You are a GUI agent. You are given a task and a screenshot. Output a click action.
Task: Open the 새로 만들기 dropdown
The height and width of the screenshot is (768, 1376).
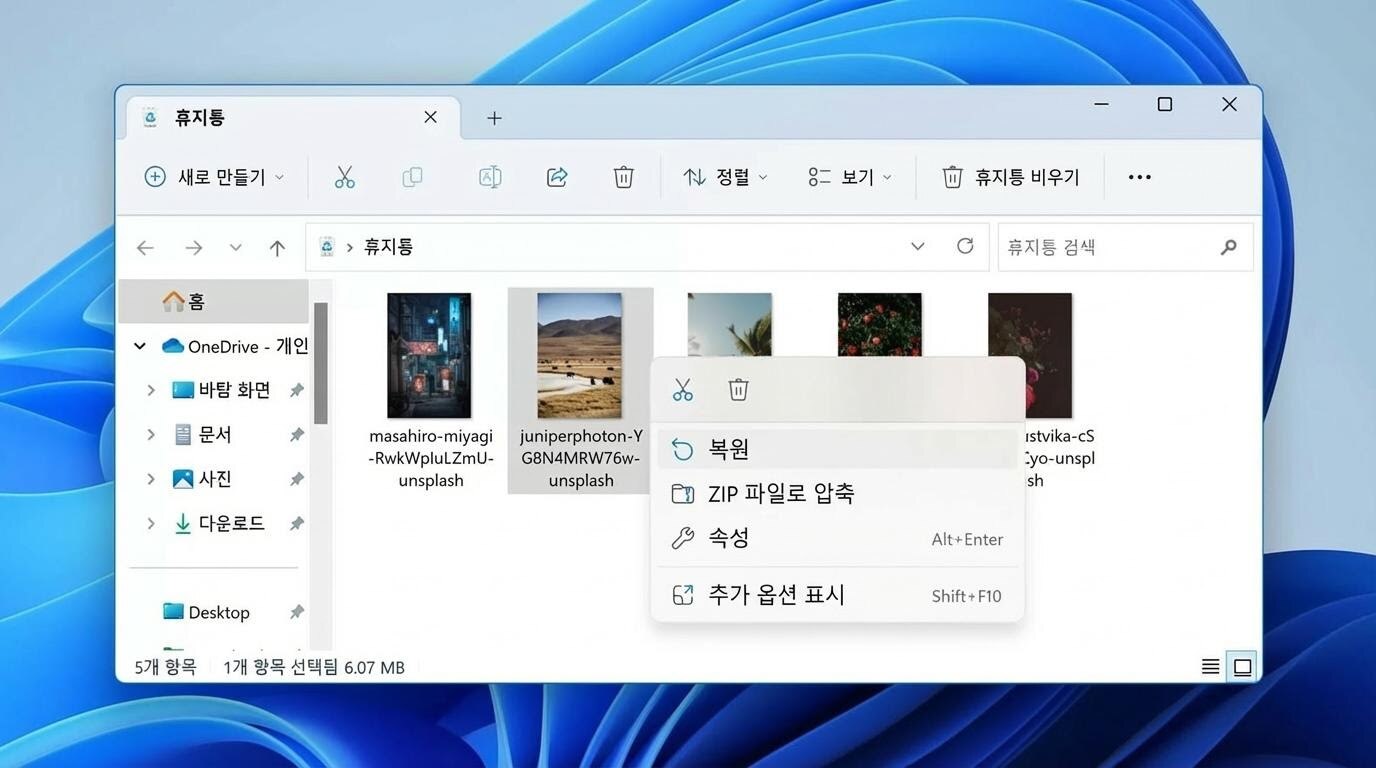click(214, 177)
